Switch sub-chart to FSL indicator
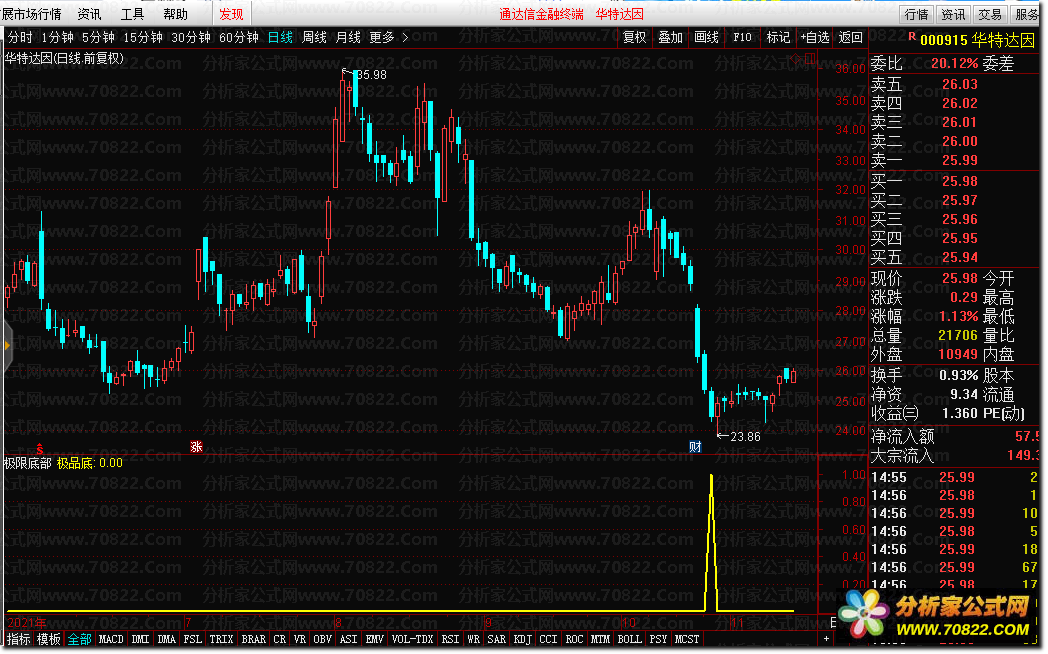1048x654 pixels. [x=192, y=639]
